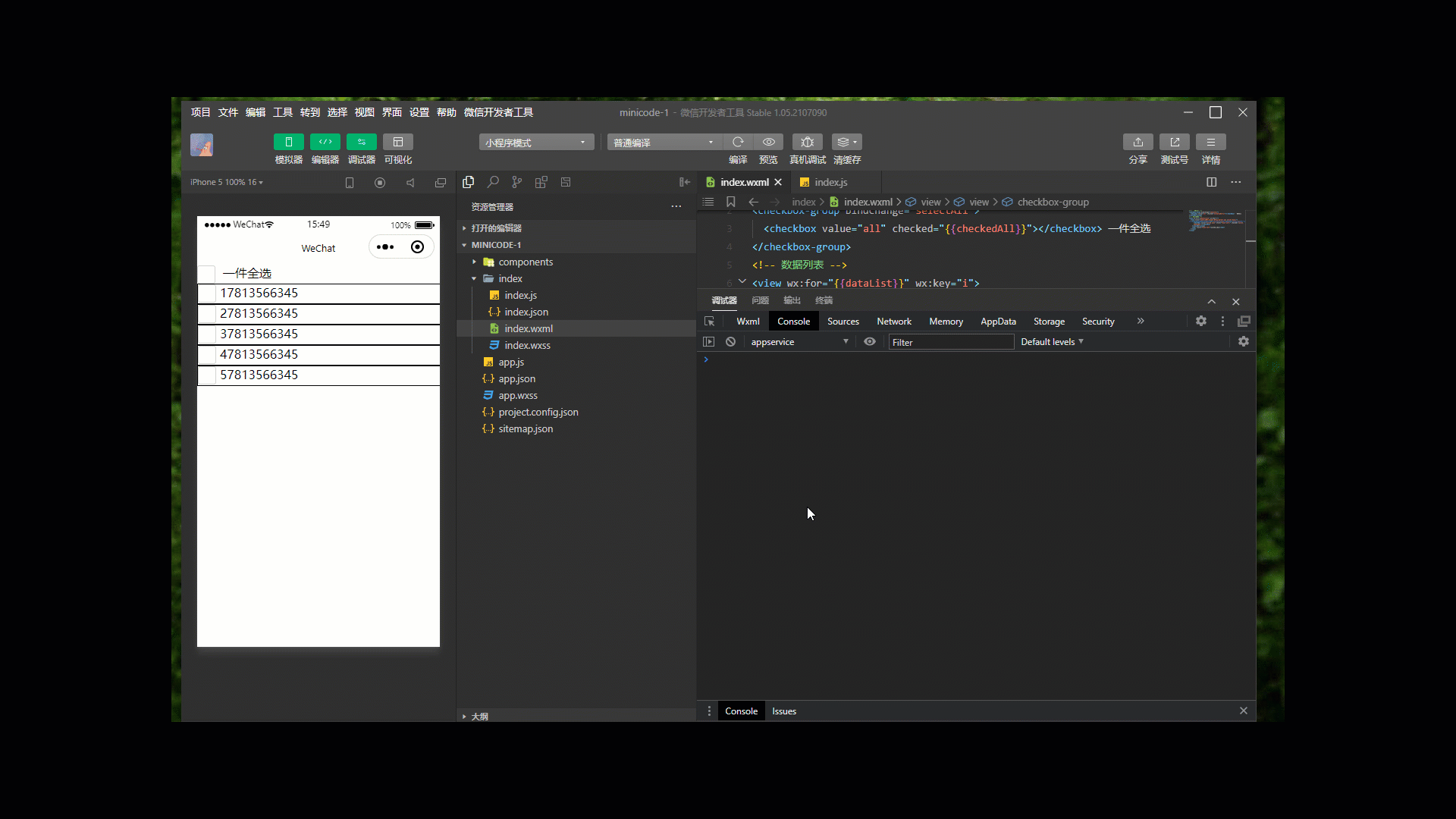
Task: Open the 小程序模式 mode dropdown
Action: (536, 143)
